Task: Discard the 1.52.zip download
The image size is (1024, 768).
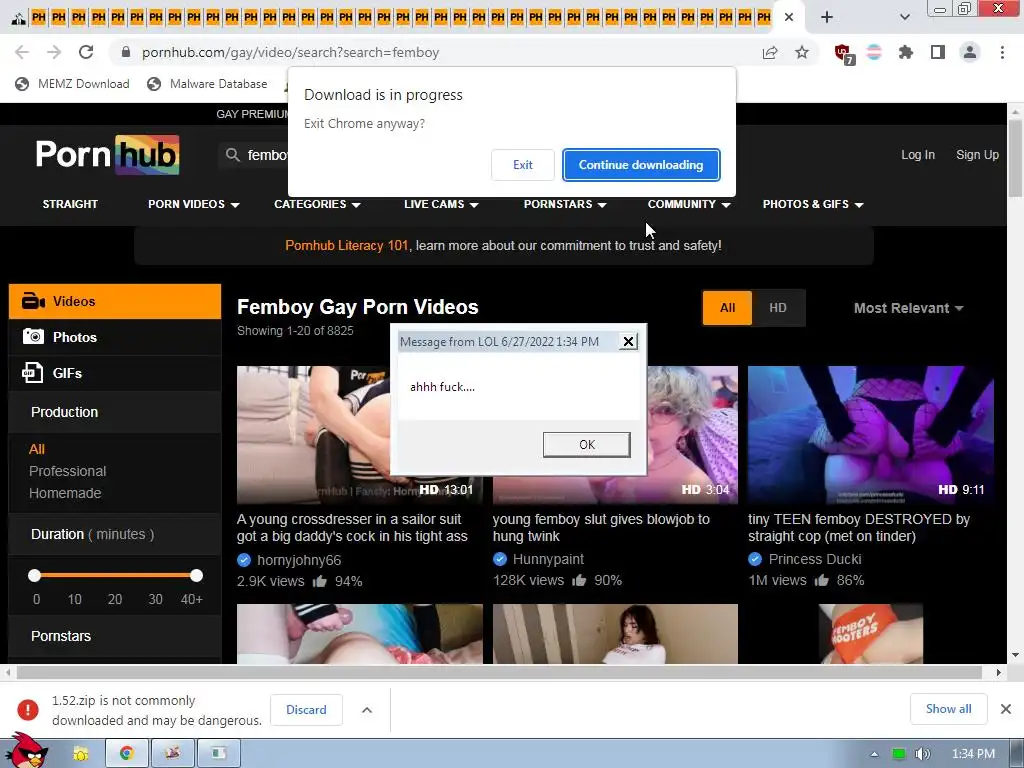Action: pyautogui.click(x=306, y=710)
